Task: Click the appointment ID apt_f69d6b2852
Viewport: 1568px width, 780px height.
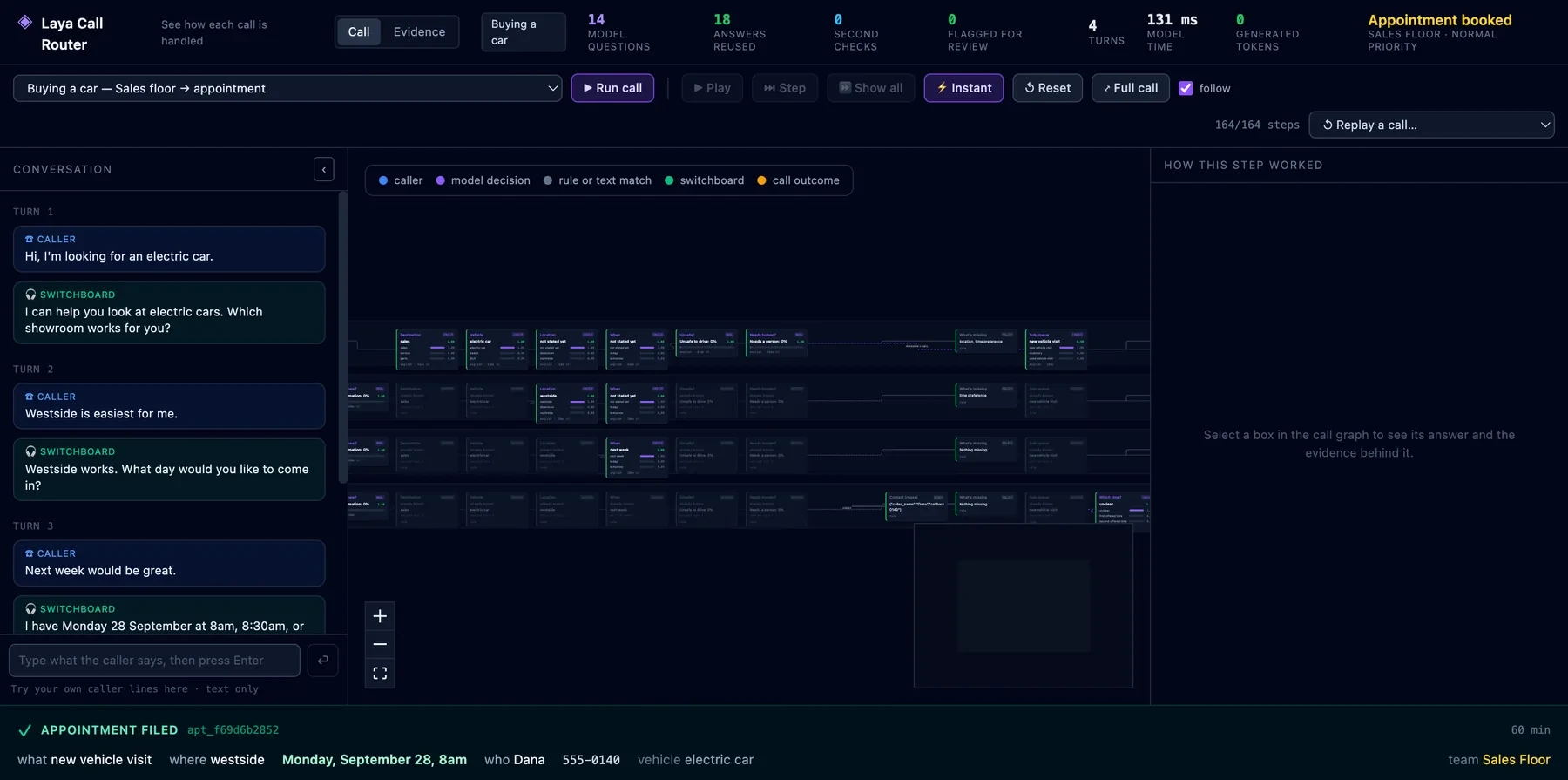Action: (233, 730)
